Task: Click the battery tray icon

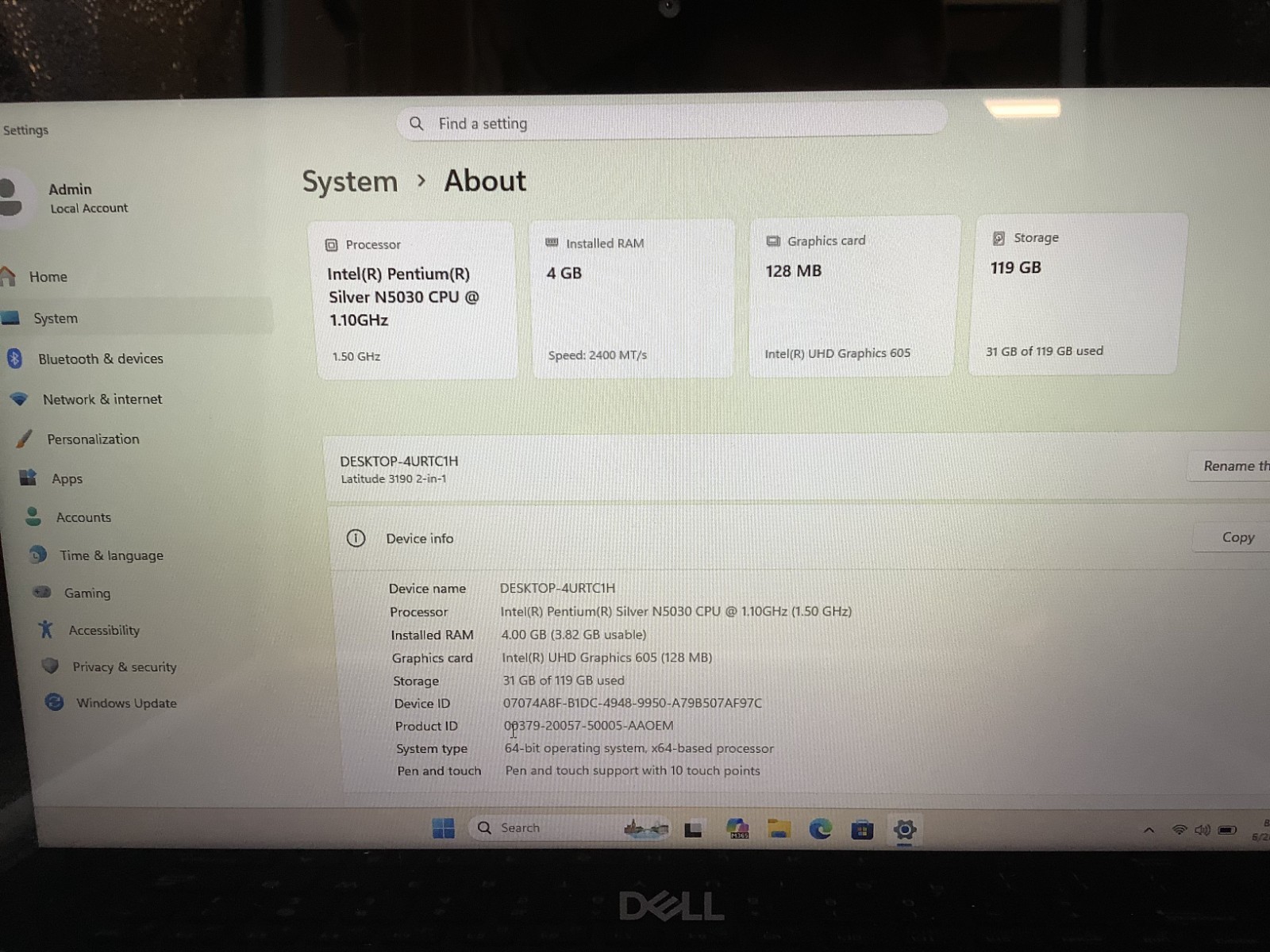Action: [x=1227, y=831]
